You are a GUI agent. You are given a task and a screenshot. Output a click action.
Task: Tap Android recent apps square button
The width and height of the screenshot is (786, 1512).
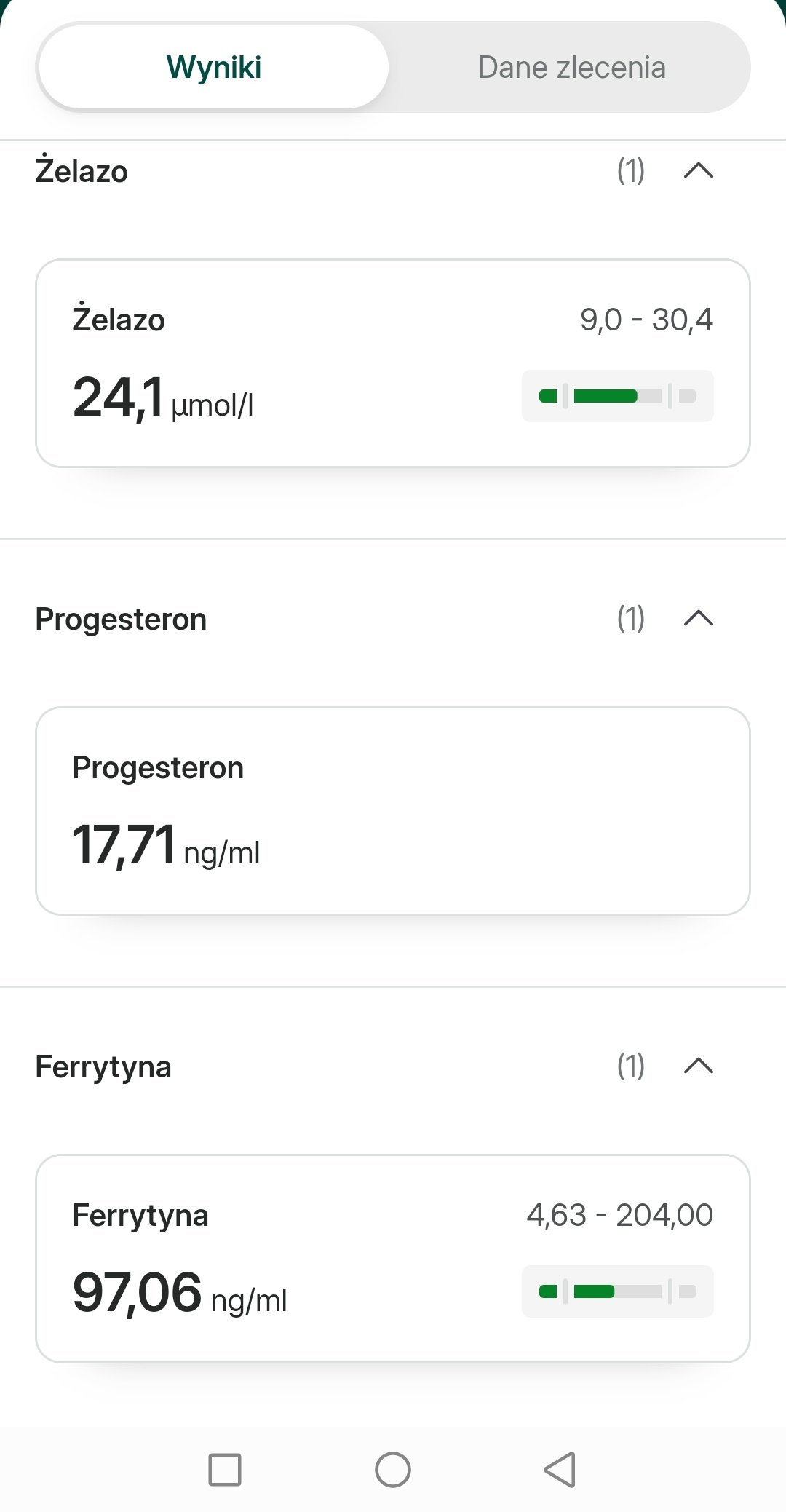point(225,1469)
